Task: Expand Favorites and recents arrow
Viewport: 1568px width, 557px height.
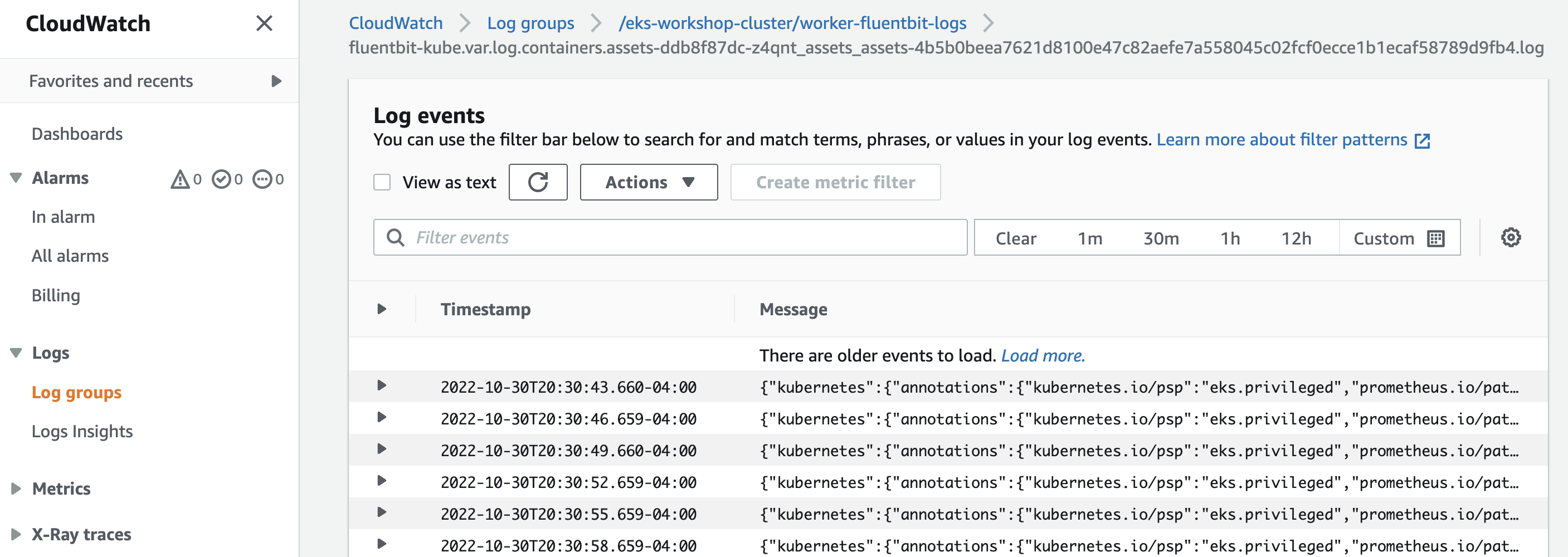Action: point(276,81)
